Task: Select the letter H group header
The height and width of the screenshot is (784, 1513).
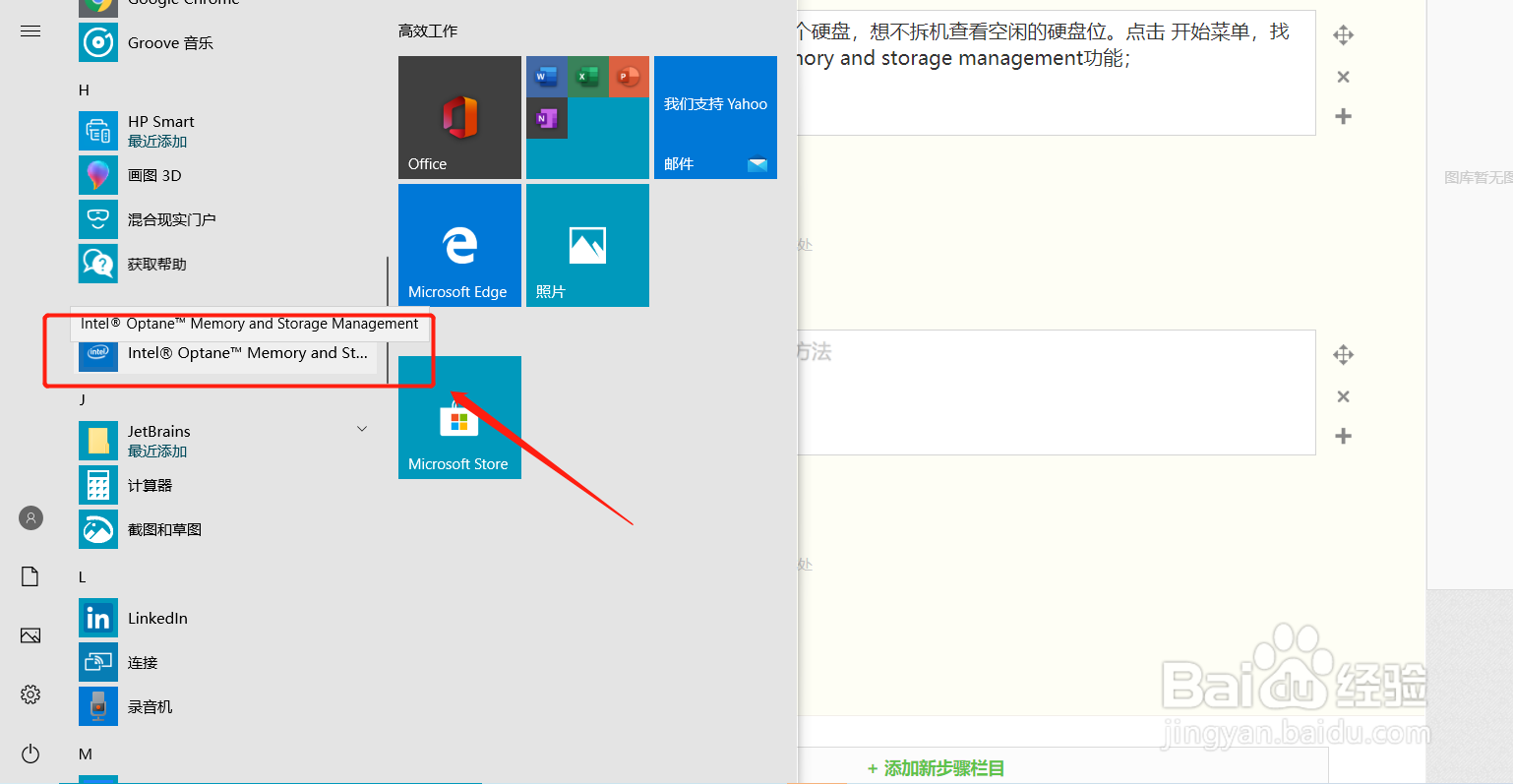Action: 84,90
